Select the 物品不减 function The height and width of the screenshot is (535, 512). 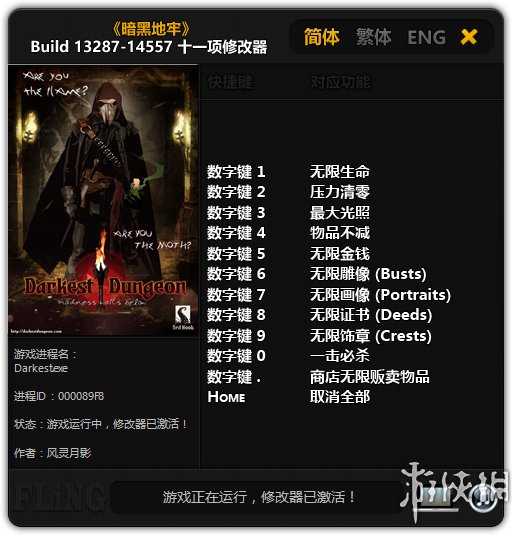click(340, 233)
